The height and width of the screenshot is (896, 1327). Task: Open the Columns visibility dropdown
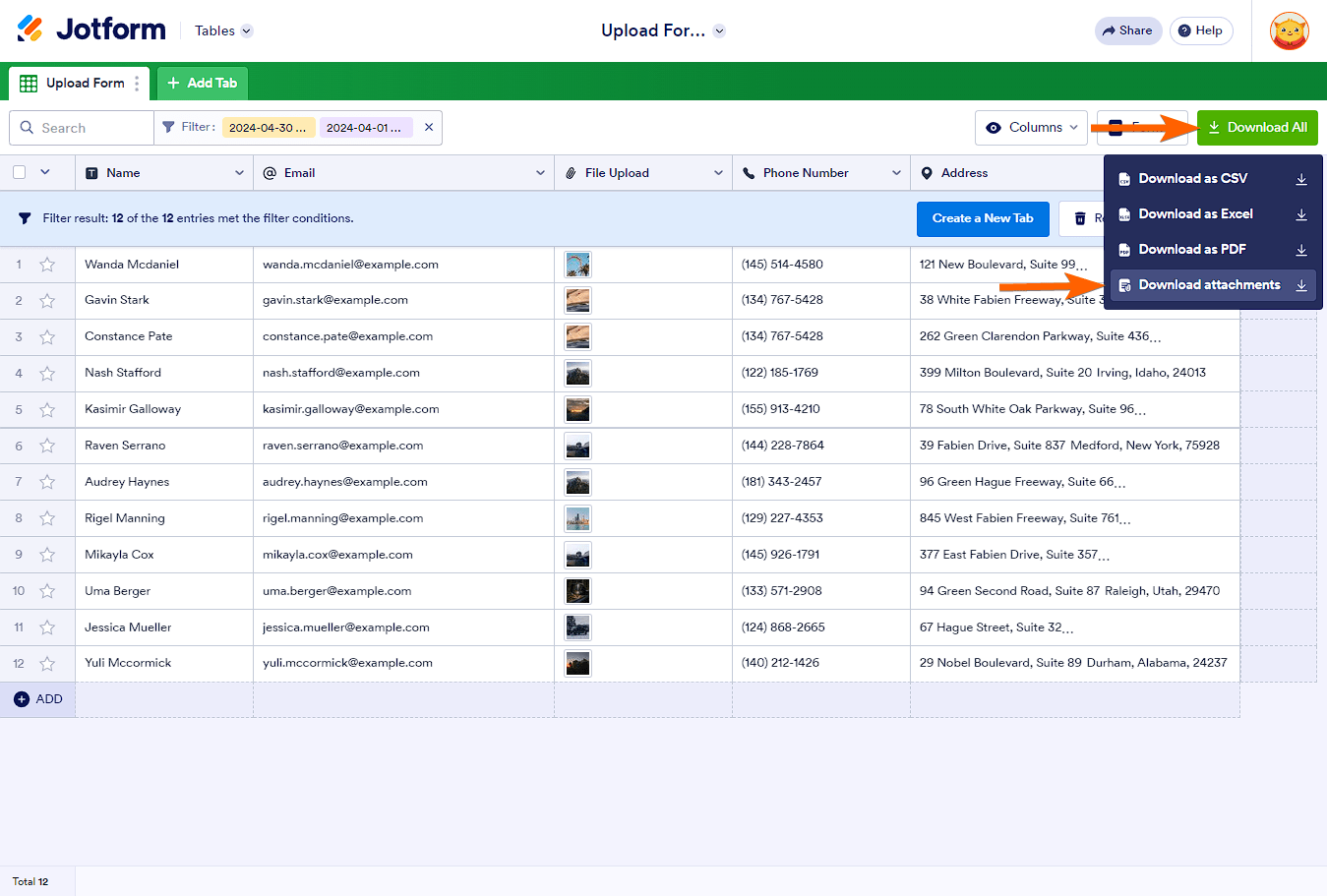pos(1031,128)
